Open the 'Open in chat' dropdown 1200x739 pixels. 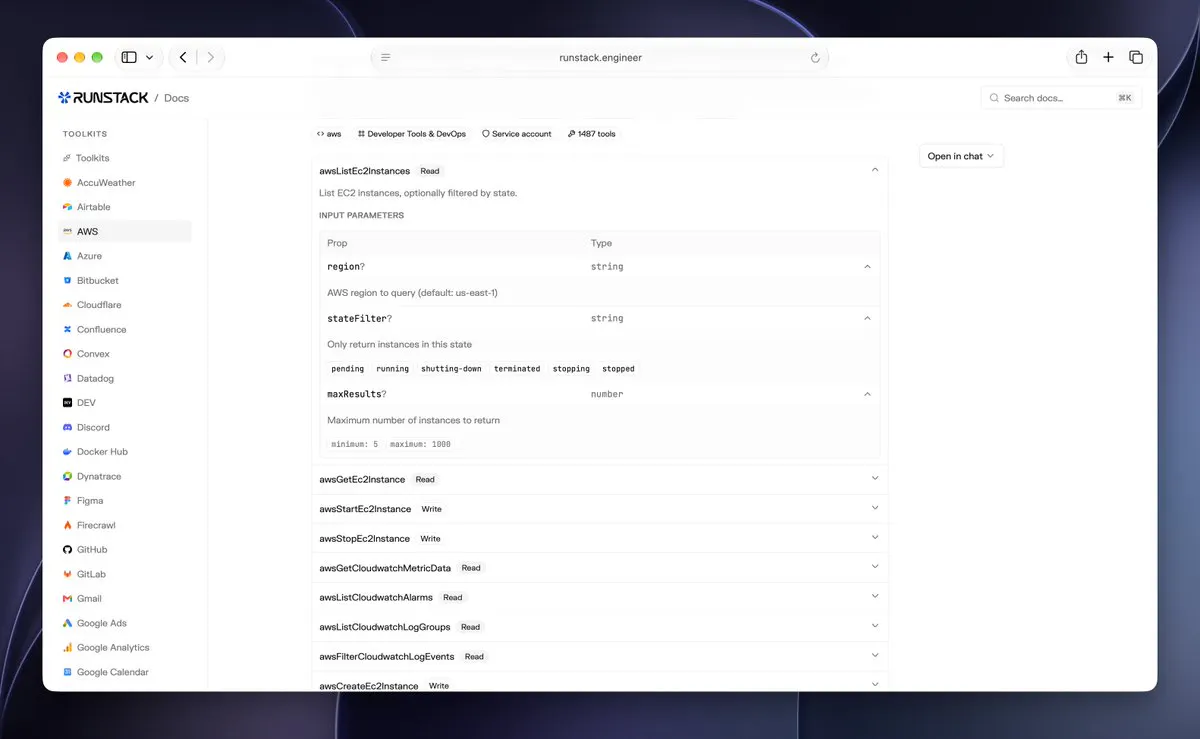(961, 156)
